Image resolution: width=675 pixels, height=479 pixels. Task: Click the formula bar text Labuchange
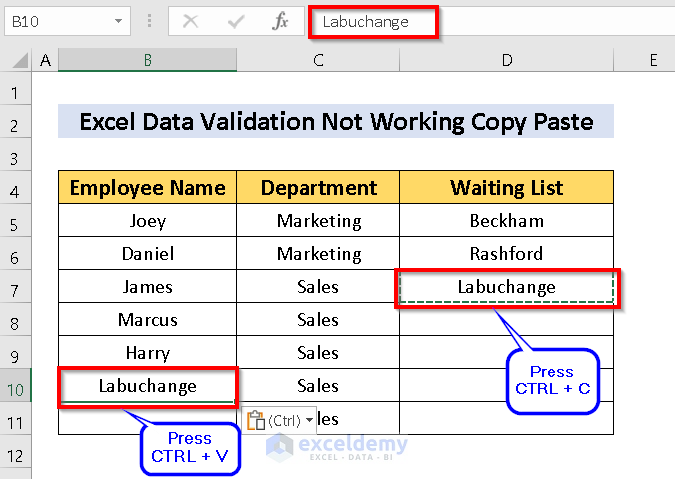(x=365, y=22)
